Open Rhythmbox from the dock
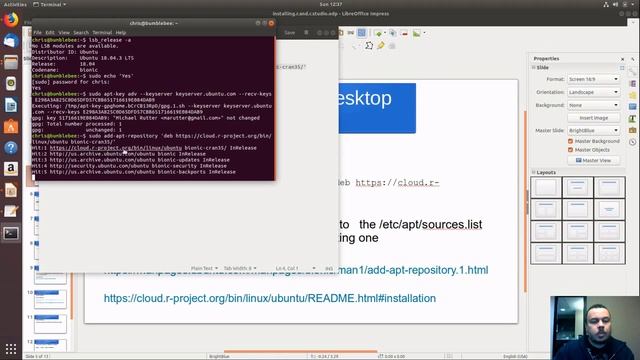Image resolution: width=640 pixels, height=360 pixels. tap(11, 83)
